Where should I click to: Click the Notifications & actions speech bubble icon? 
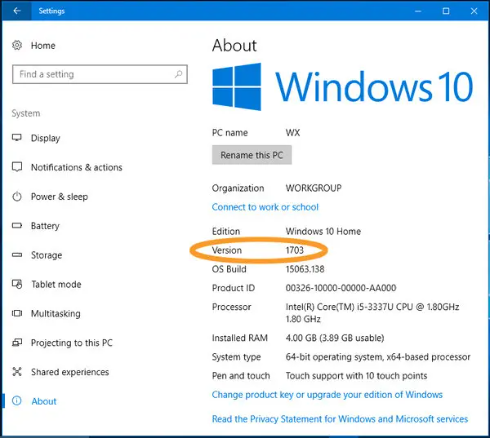coord(17,167)
